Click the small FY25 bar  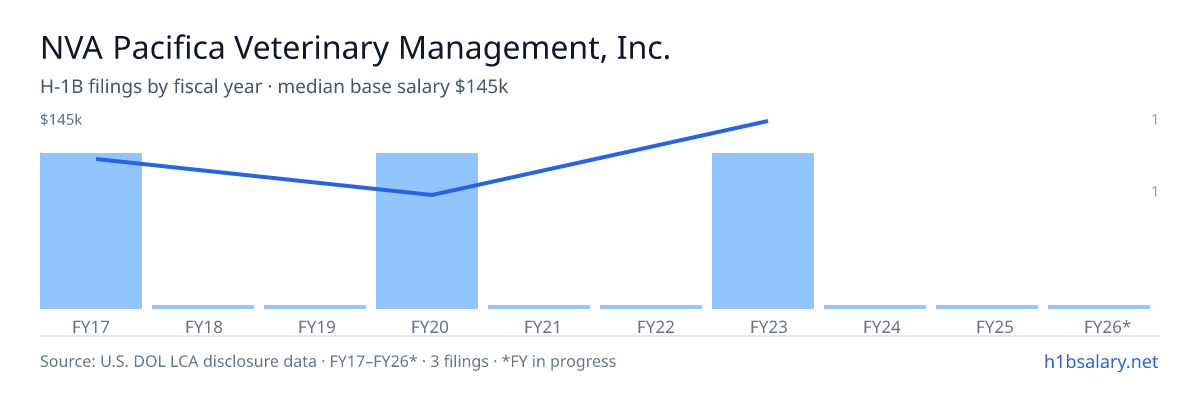pos(987,307)
